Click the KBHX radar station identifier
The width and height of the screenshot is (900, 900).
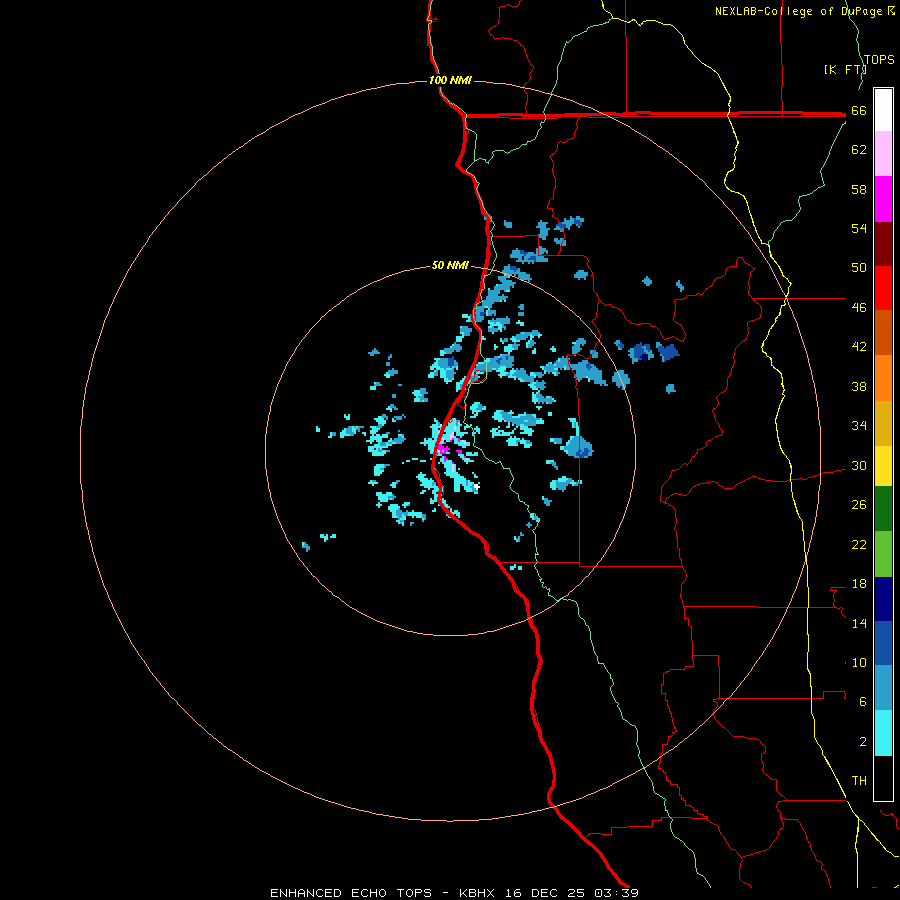coord(479,893)
